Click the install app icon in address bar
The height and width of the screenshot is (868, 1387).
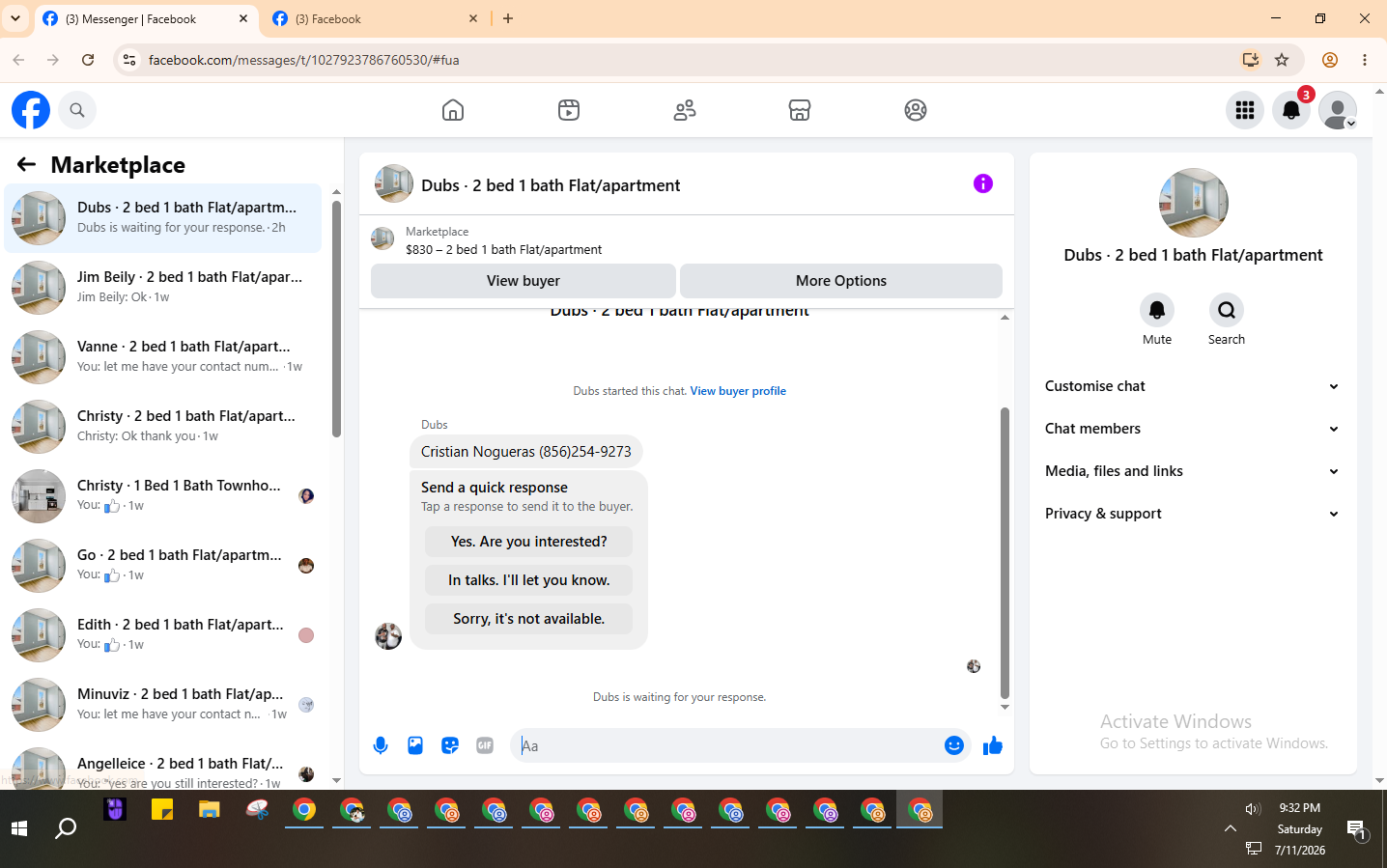click(x=1251, y=60)
